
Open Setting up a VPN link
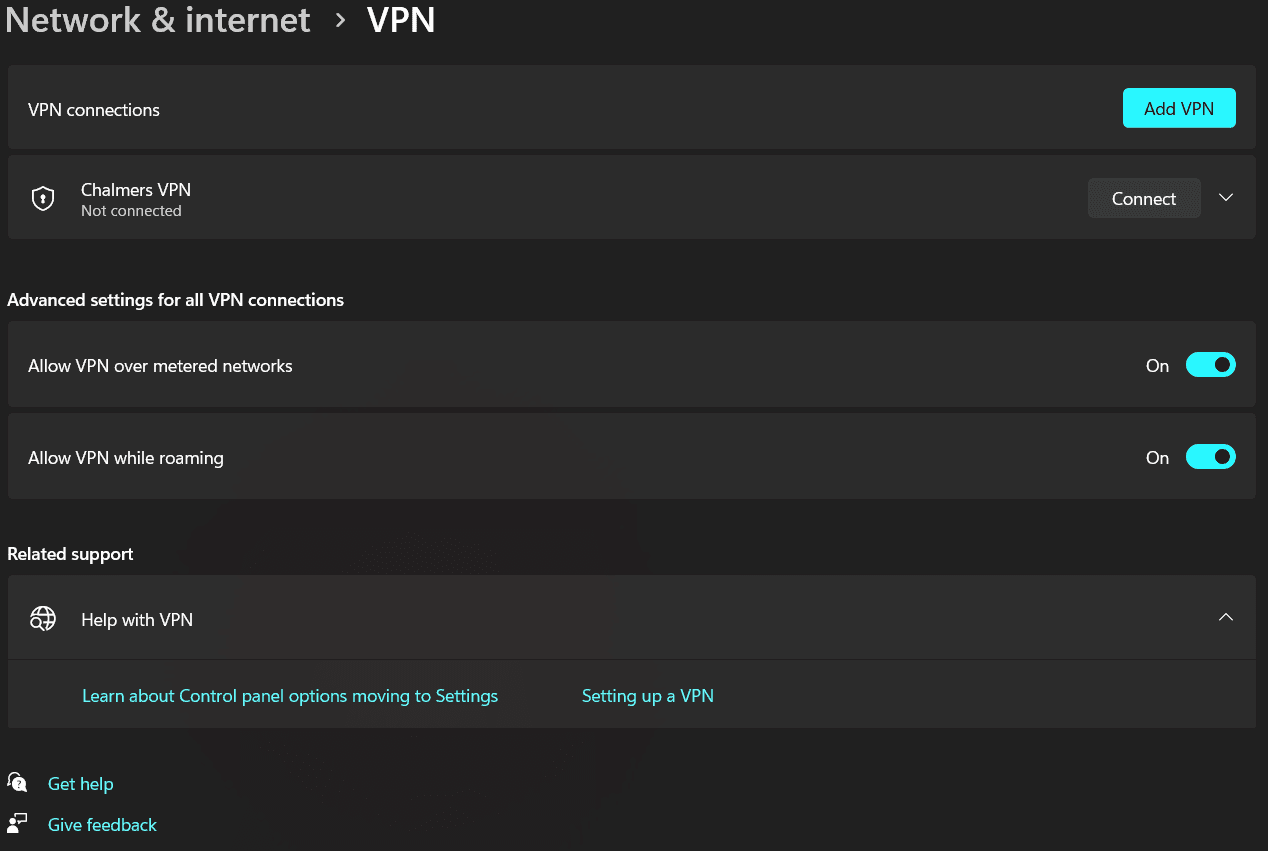pyautogui.click(x=648, y=696)
